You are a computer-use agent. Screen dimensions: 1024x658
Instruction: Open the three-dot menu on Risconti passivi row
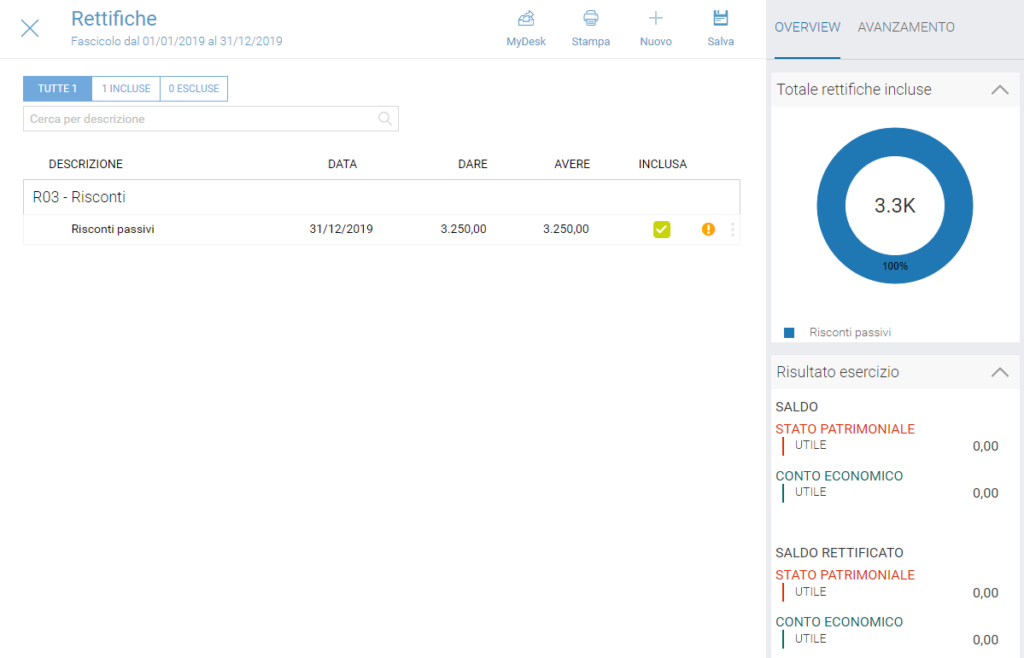click(x=733, y=229)
